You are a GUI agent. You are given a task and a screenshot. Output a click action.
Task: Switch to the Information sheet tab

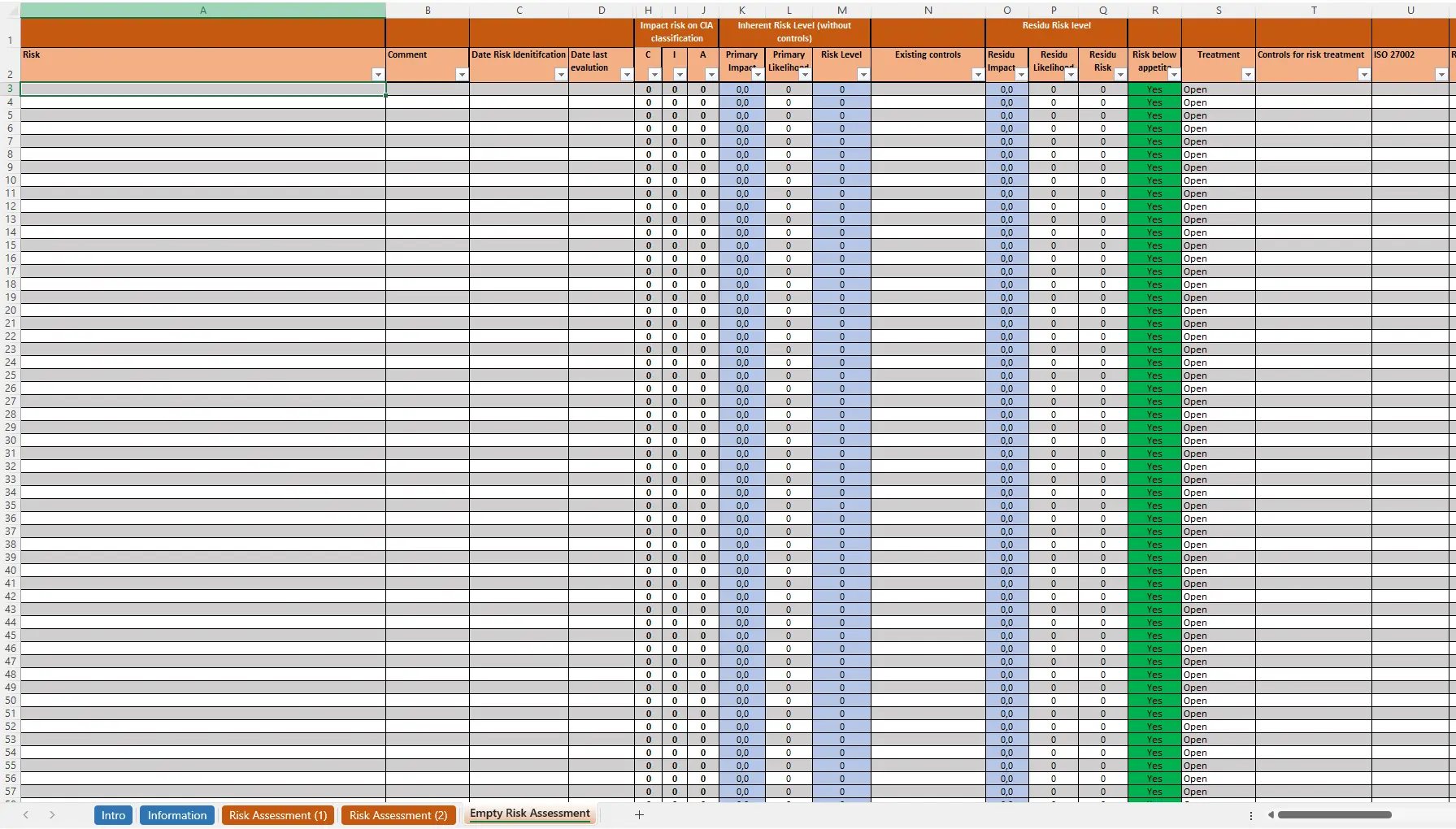pos(176,815)
